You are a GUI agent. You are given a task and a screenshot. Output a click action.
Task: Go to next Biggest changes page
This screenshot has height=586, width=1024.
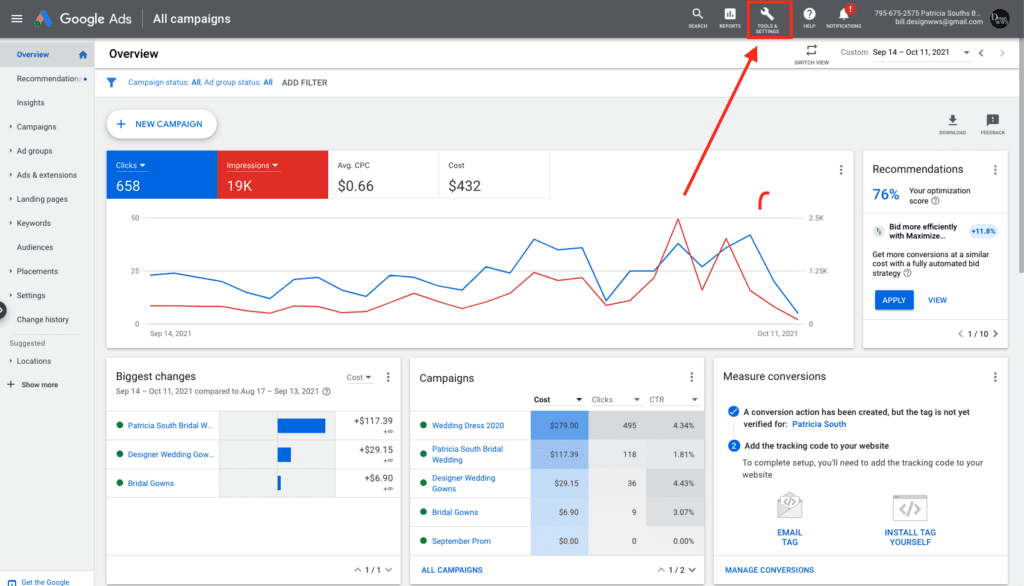click(x=389, y=570)
